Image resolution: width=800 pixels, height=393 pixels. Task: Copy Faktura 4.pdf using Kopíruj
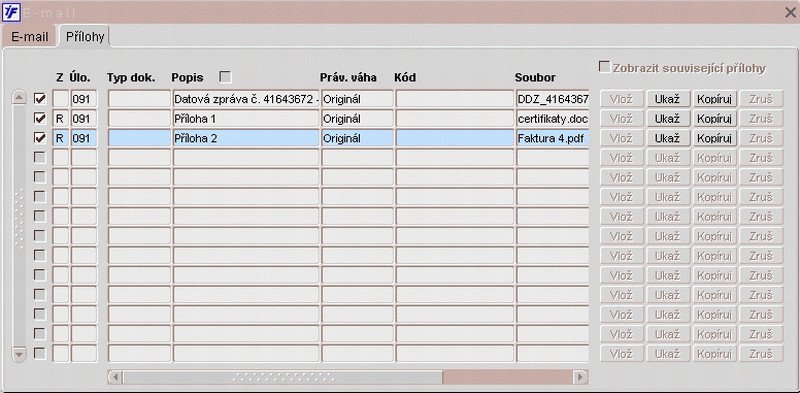click(714, 138)
